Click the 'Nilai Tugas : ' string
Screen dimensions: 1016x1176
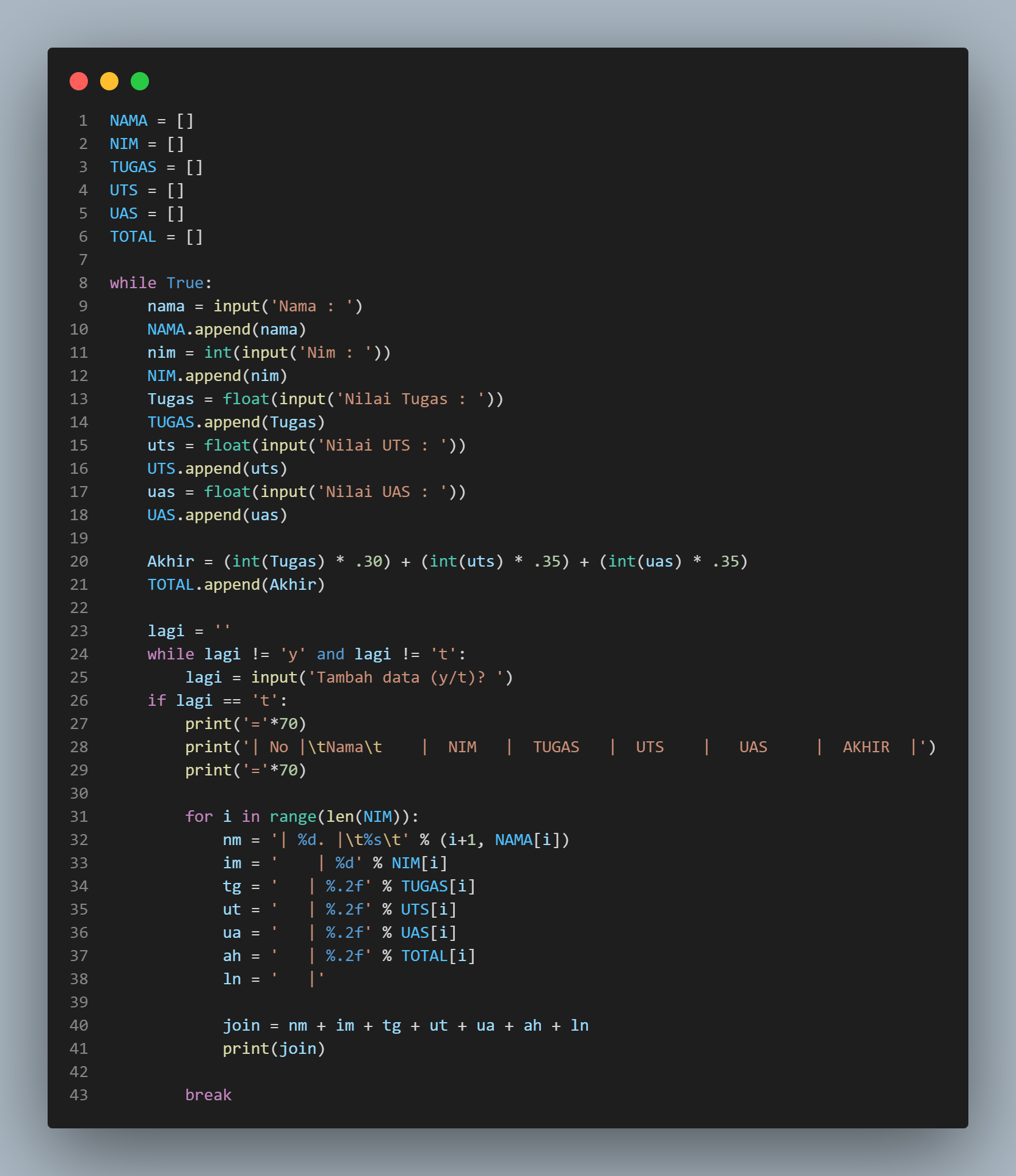click(x=410, y=399)
